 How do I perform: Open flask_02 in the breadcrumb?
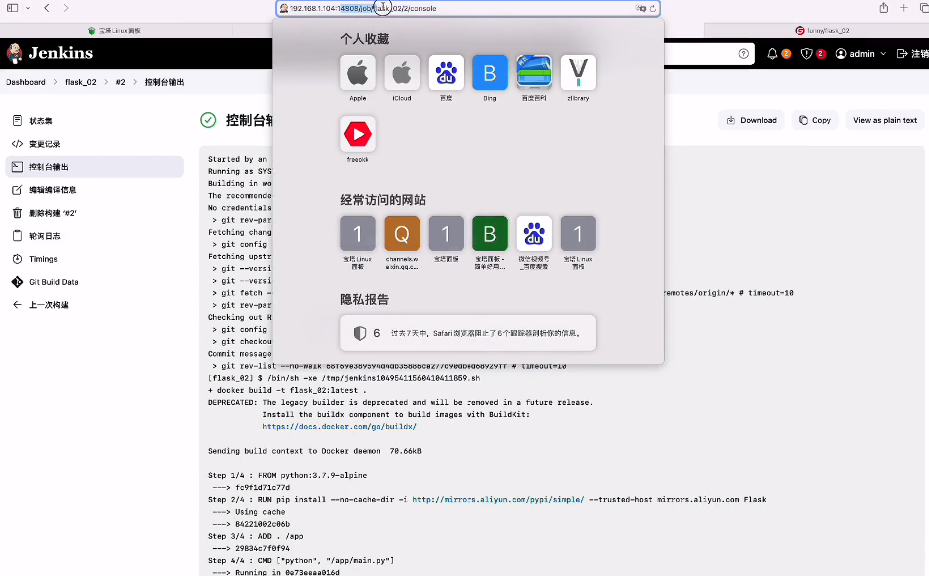pyautogui.click(x=81, y=82)
